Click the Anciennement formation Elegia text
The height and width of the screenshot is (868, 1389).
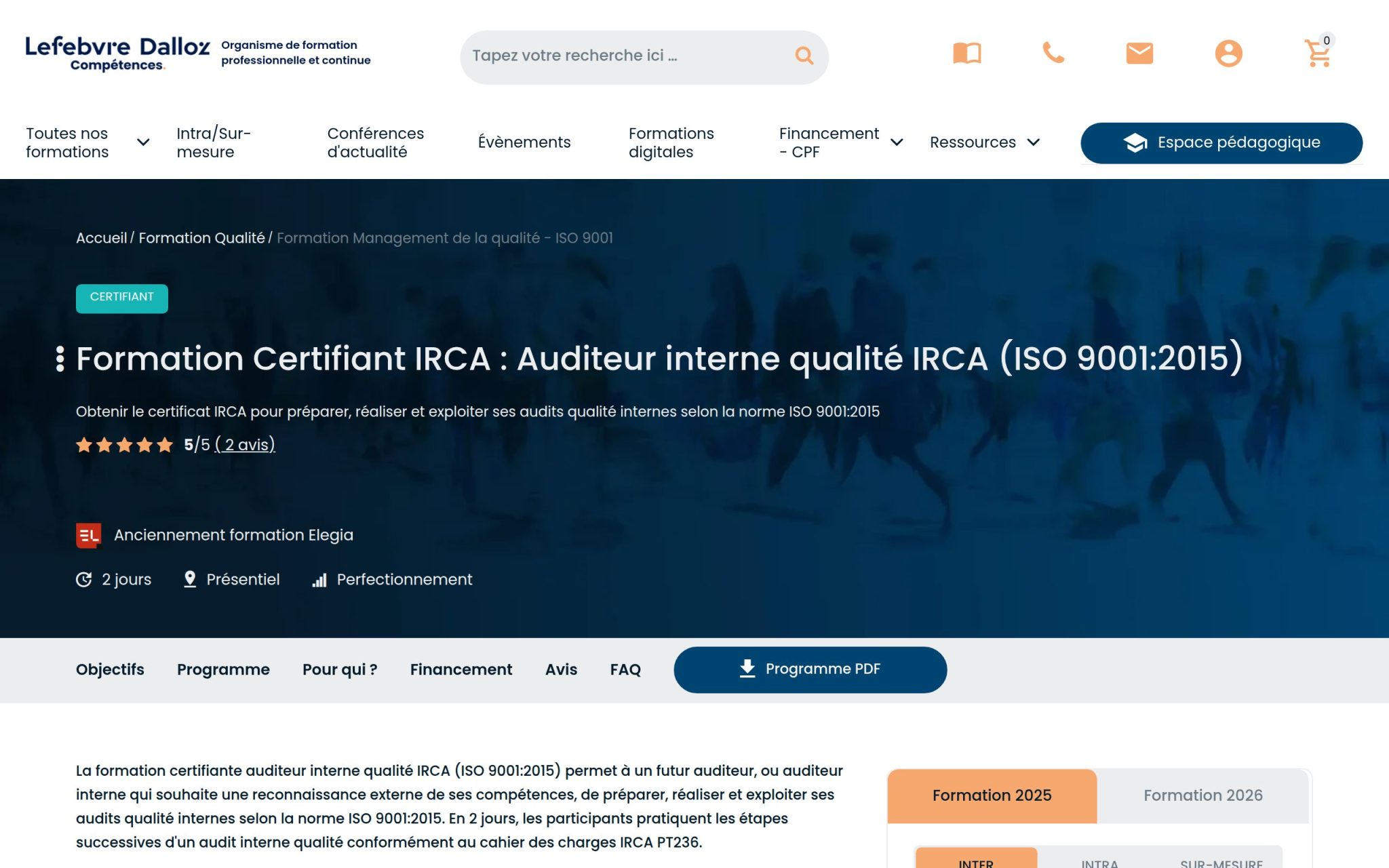(233, 535)
